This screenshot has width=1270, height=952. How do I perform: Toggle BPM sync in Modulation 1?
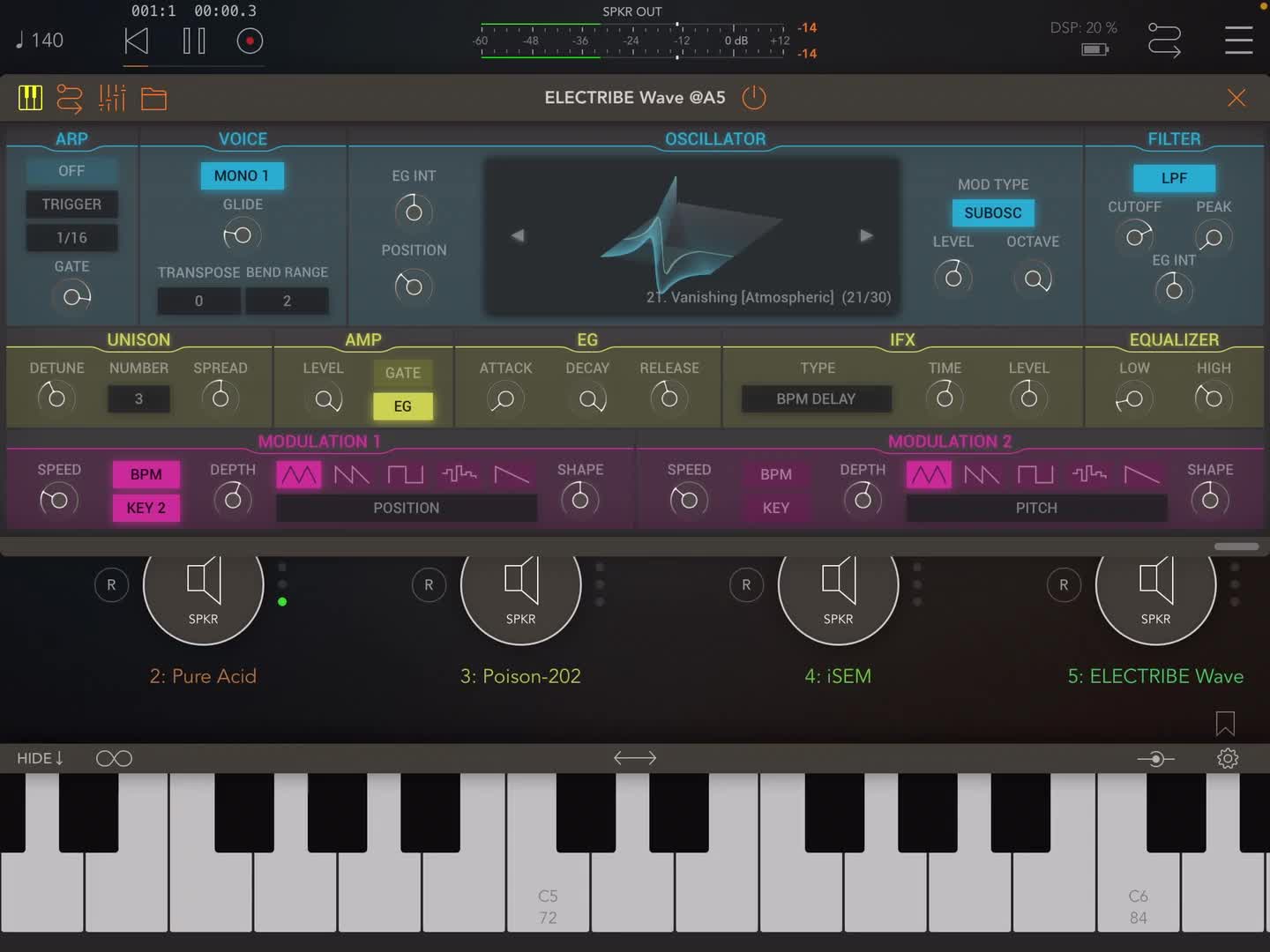pyautogui.click(x=146, y=474)
